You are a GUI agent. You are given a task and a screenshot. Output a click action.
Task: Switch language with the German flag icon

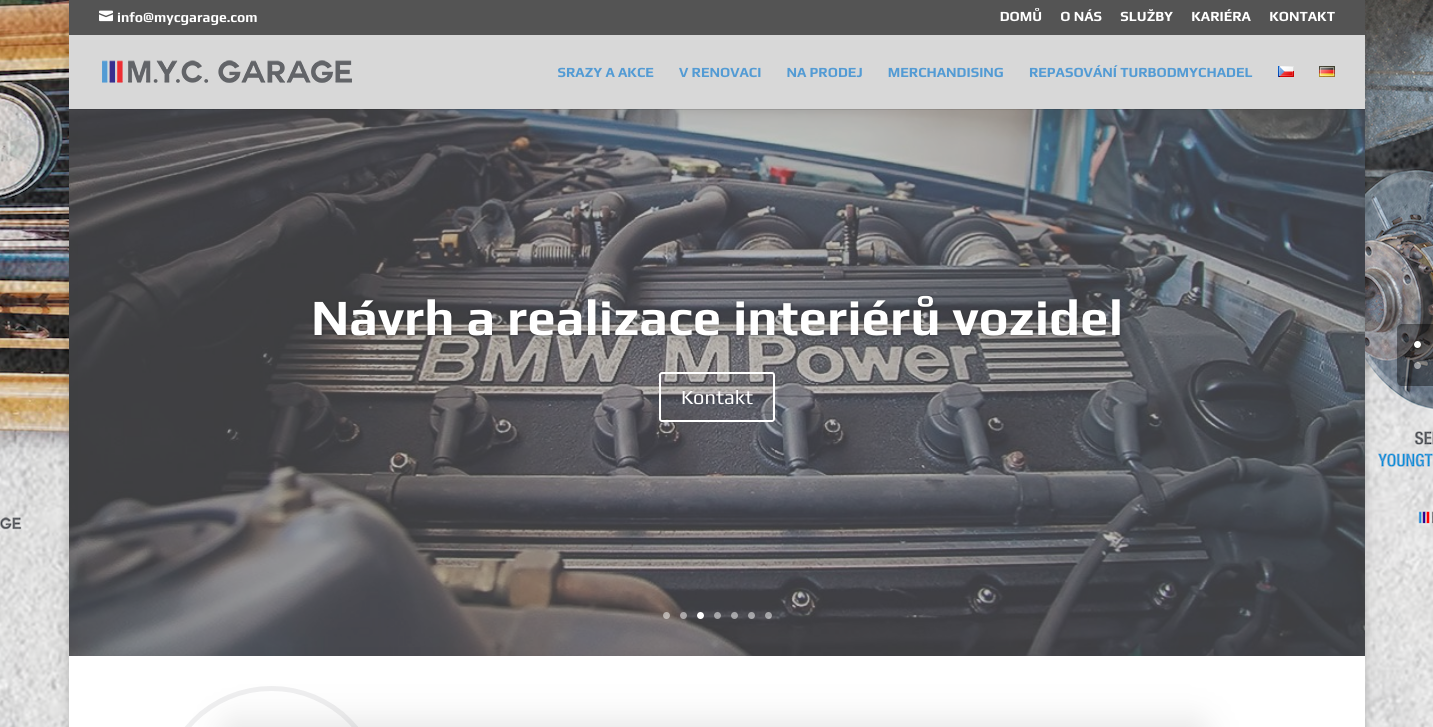[x=1327, y=71]
